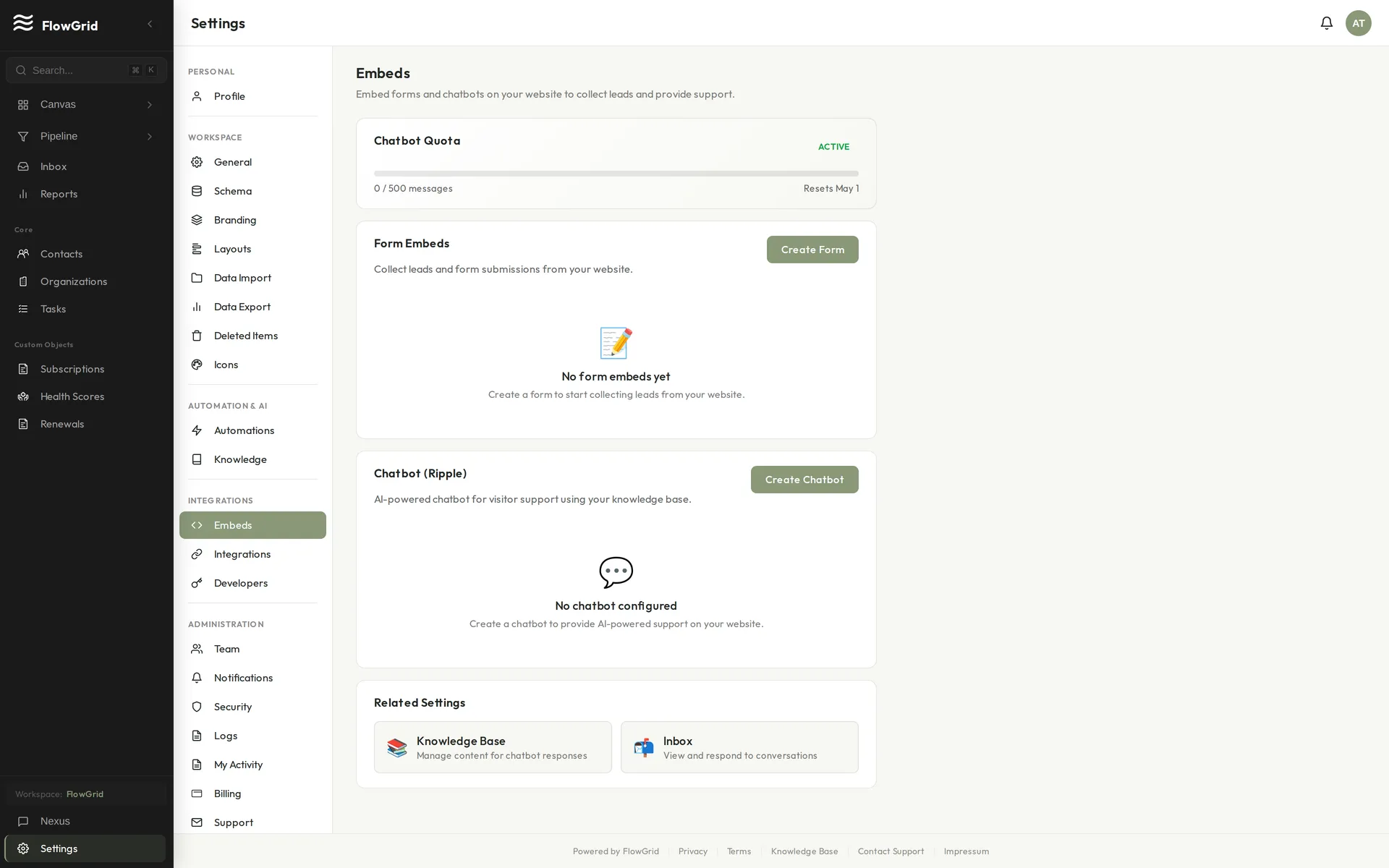Click the Pipeline funnel icon
This screenshot has height=868, width=1389.
(x=23, y=137)
